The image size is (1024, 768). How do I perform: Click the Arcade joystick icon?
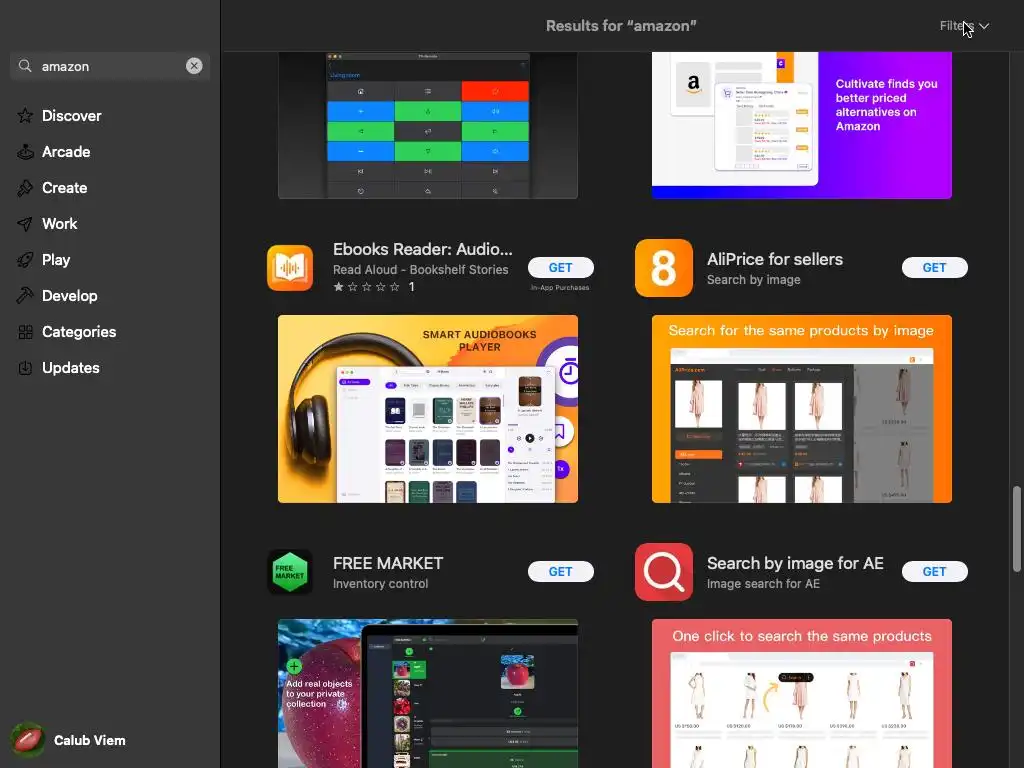(x=25, y=152)
